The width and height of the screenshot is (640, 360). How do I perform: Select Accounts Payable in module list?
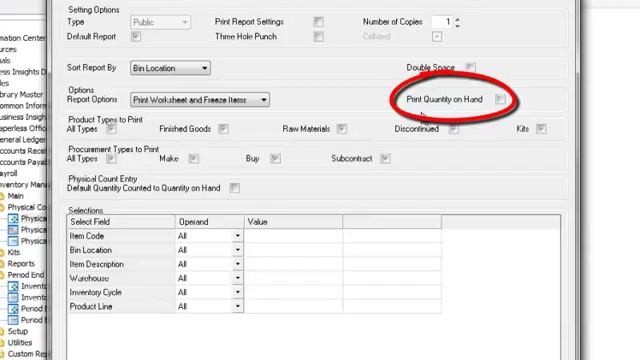[23, 162]
